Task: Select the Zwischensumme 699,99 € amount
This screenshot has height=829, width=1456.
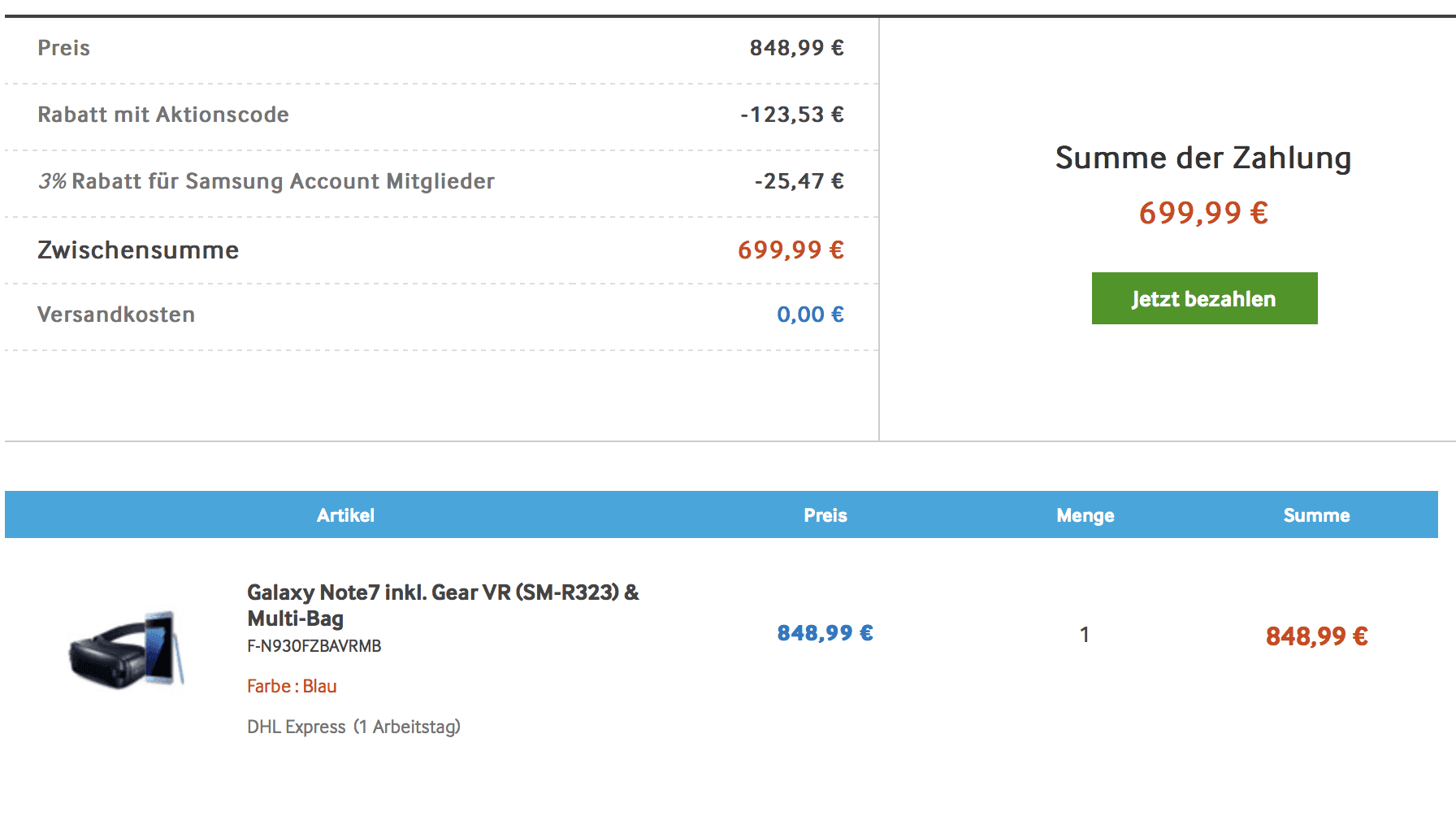Action: click(791, 250)
